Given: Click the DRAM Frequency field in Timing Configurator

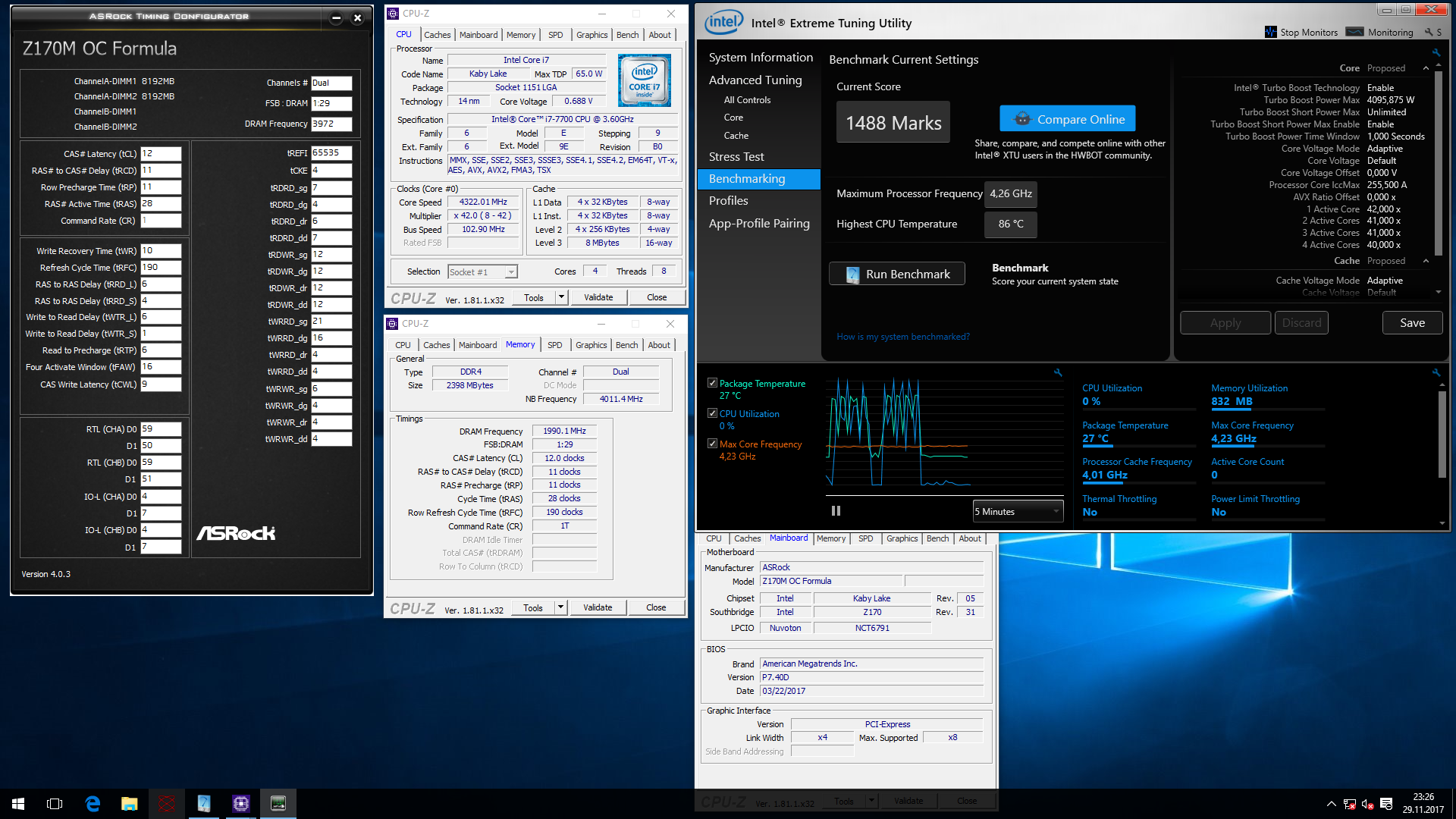Looking at the screenshot, I should click(331, 124).
